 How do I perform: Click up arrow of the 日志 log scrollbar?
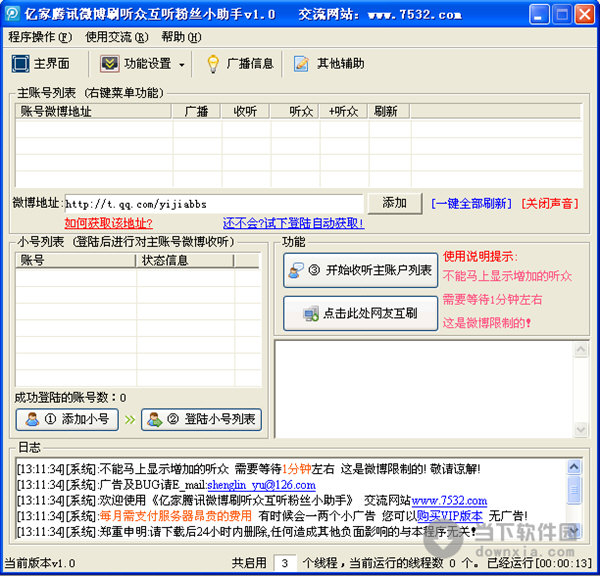tap(574, 467)
